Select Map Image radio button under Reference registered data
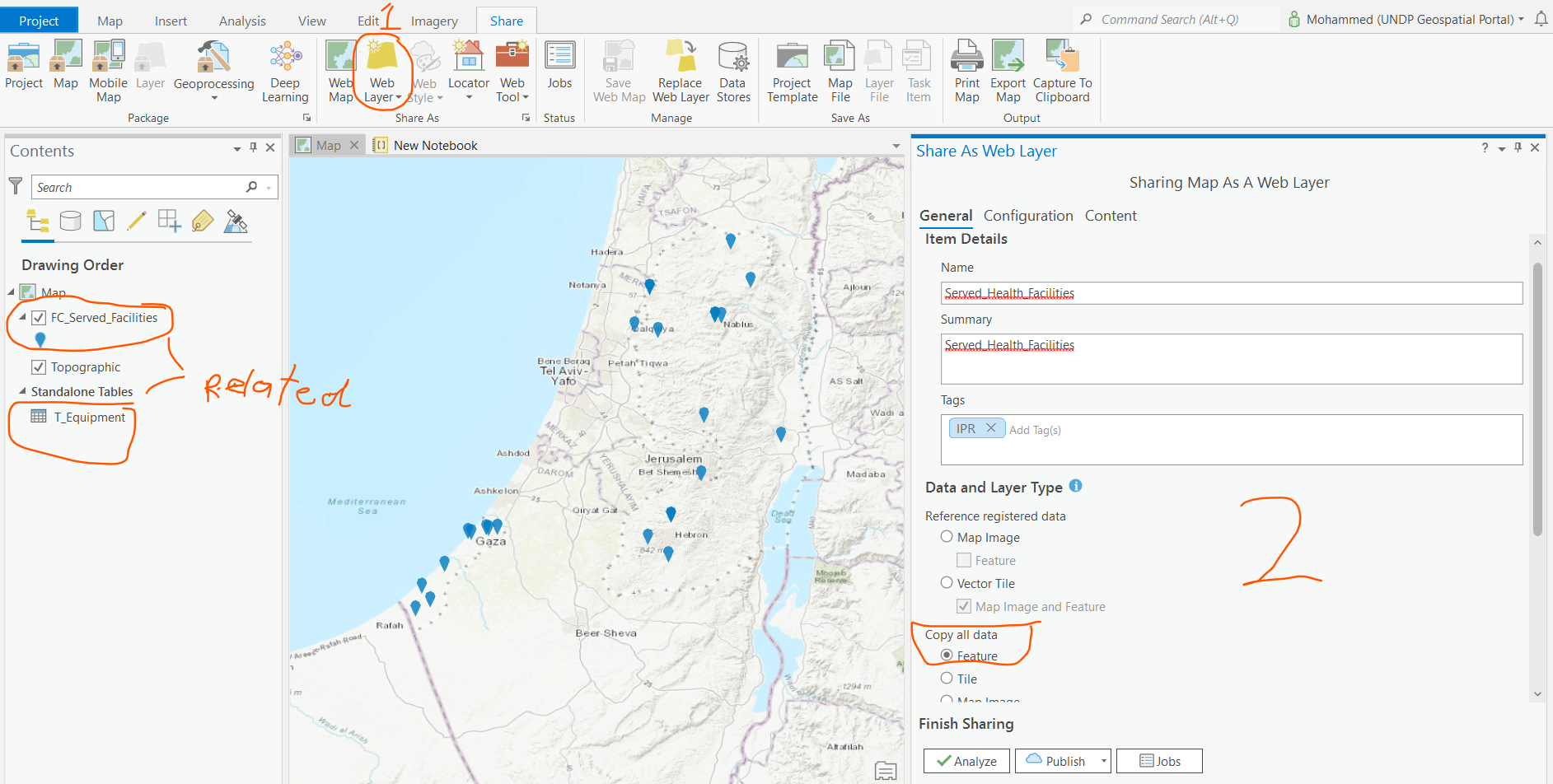Image resolution: width=1553 pixels, height=784 pixels. click(947, 537)
